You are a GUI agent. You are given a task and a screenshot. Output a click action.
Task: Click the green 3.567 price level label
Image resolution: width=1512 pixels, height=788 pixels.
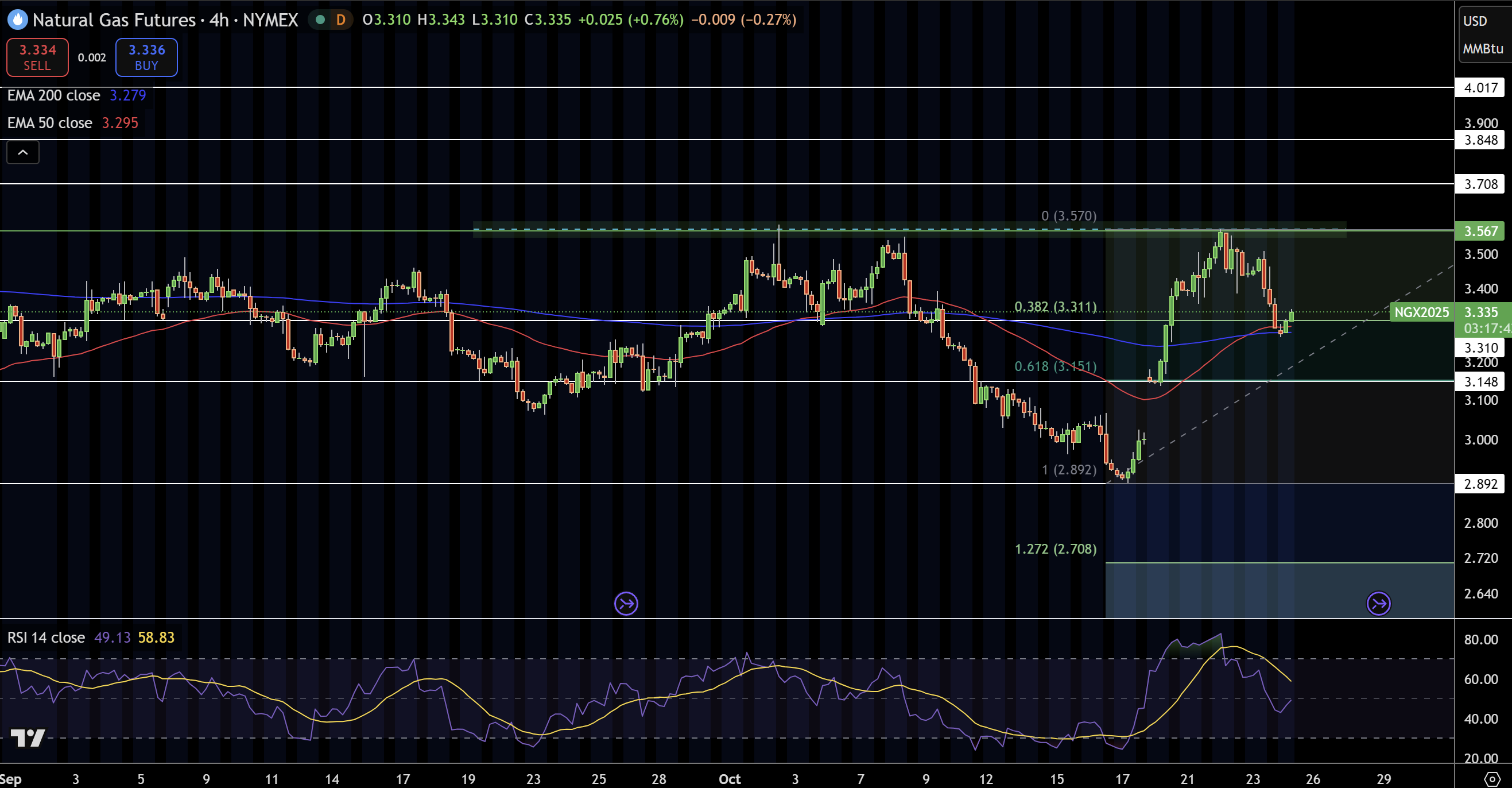click(1480, 231)
